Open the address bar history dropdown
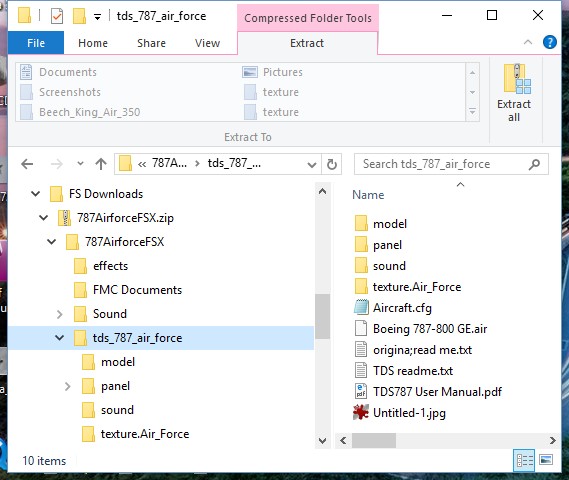This screenshot has width=569, height=480. pyautogui.click(x=312, y=165)
